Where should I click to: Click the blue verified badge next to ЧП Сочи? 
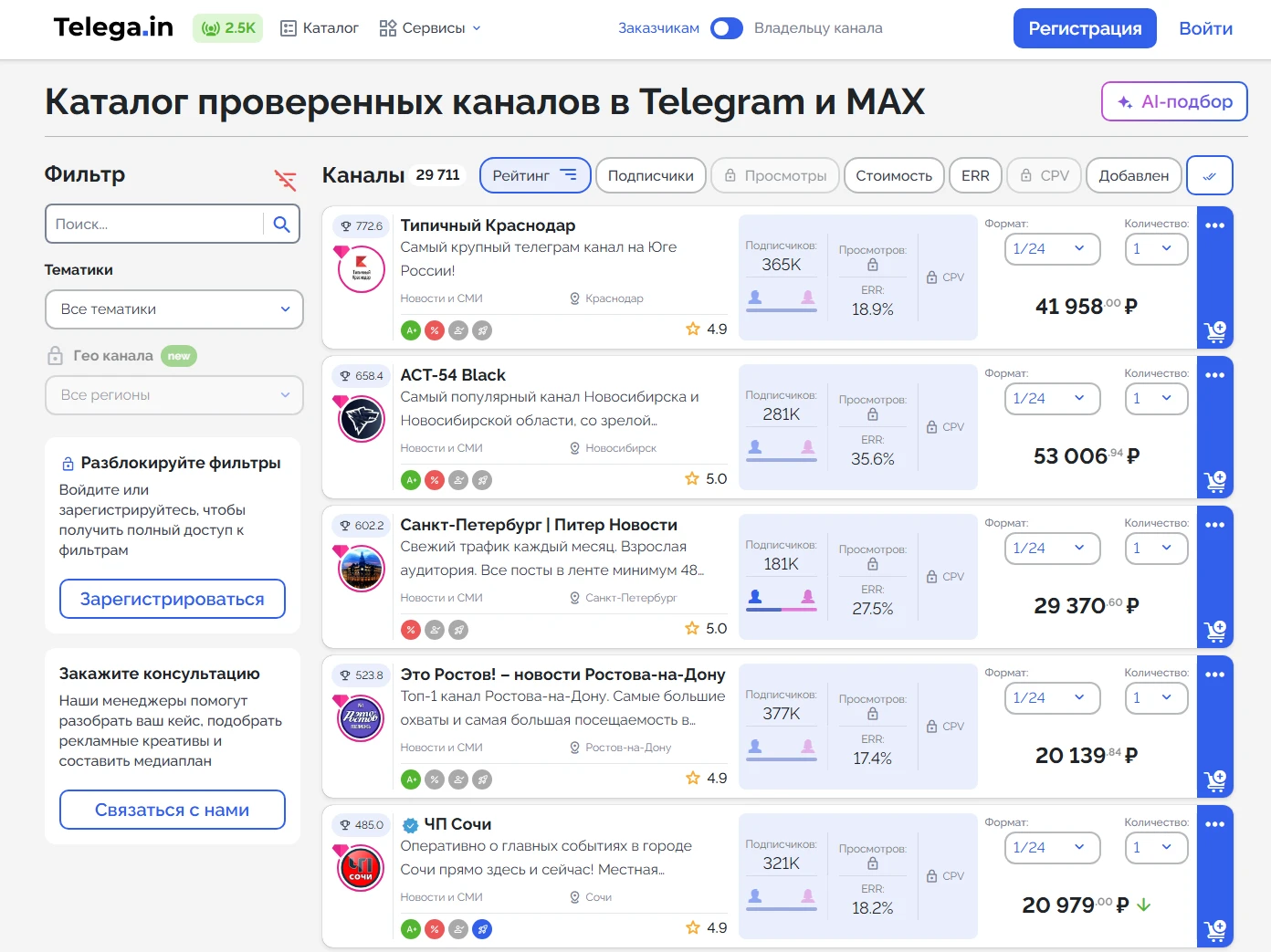(x=411, y=823)
